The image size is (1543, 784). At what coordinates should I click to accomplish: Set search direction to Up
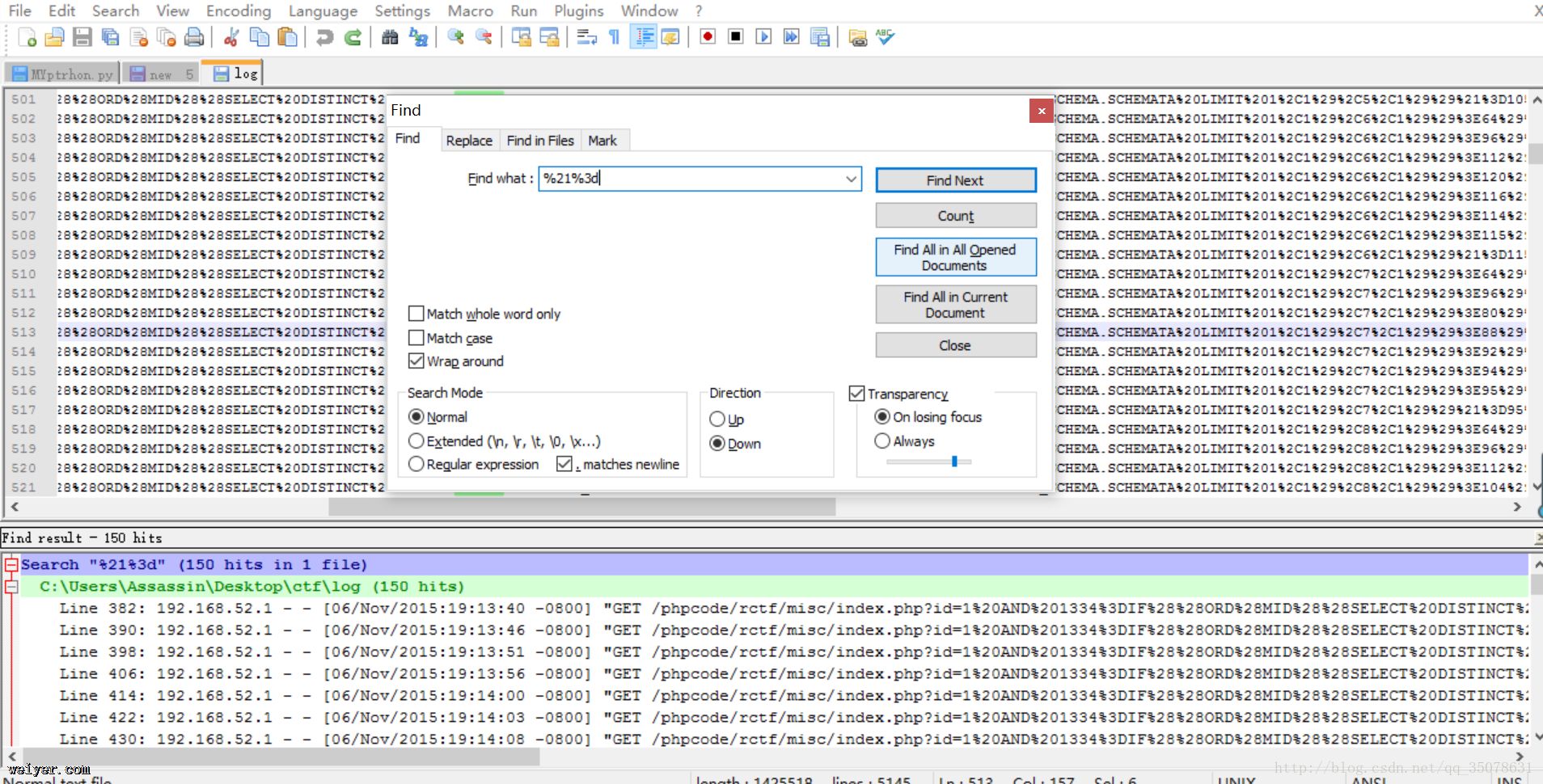[x=726, y=419]
